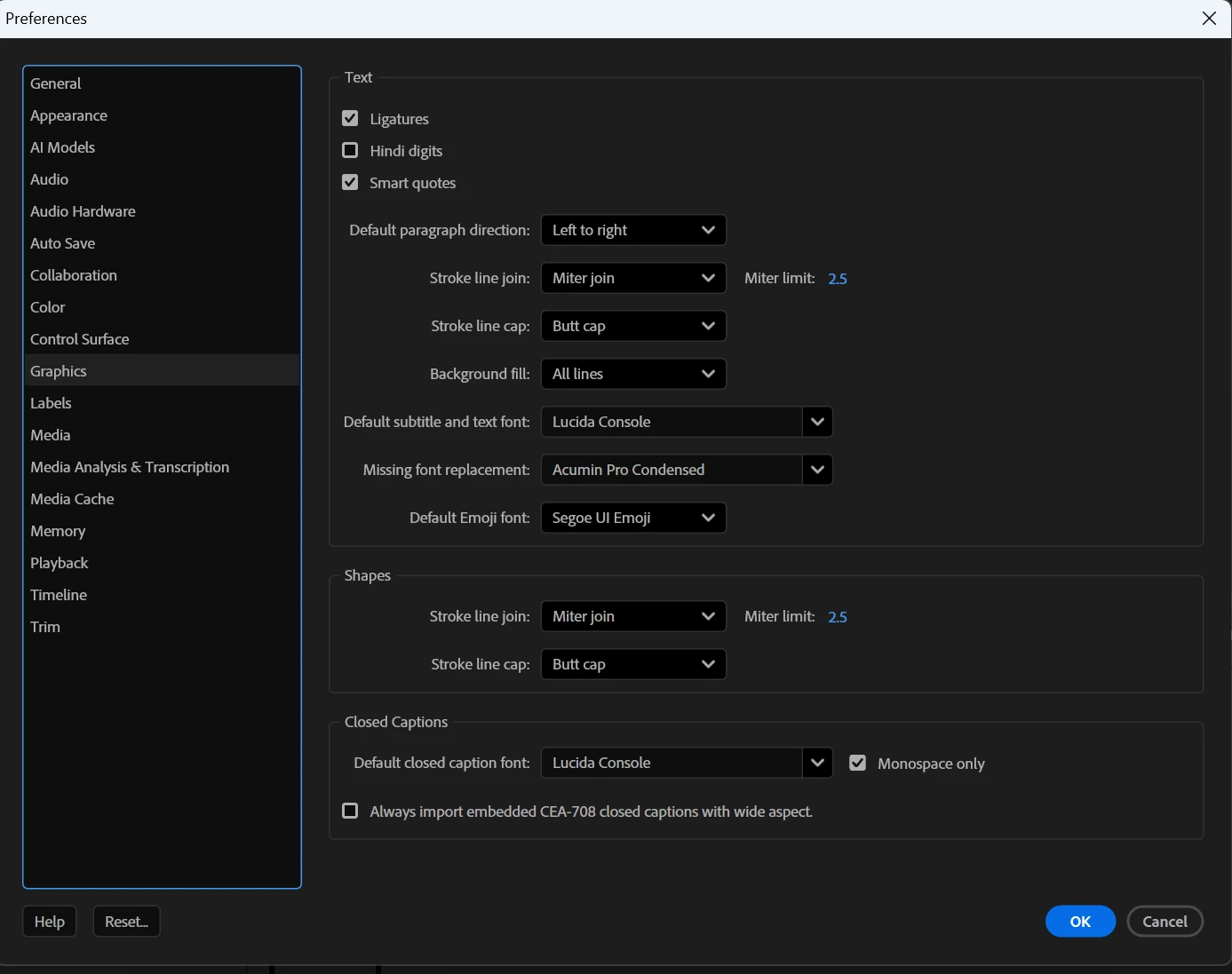Image resolution: width=1232 pixels, height=974 pixels.
Task: Open the Labels preferences category
Action: click(162, 403)
